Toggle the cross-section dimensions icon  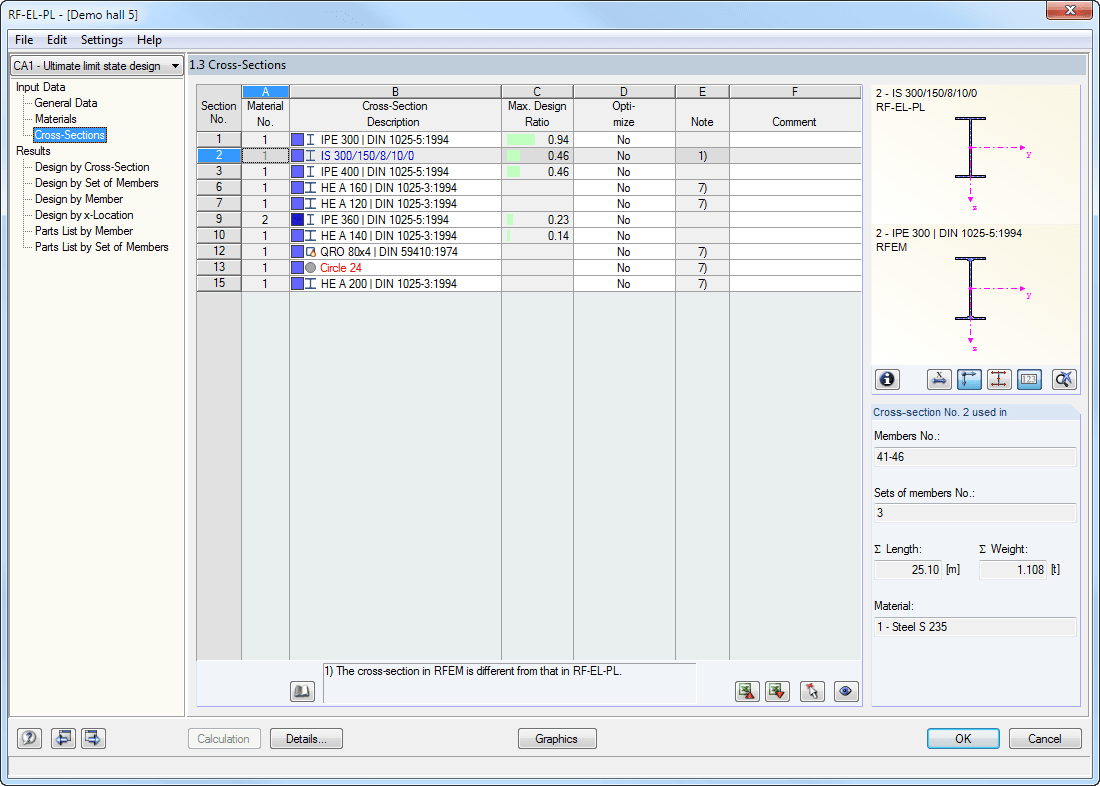tap(999, 380)
